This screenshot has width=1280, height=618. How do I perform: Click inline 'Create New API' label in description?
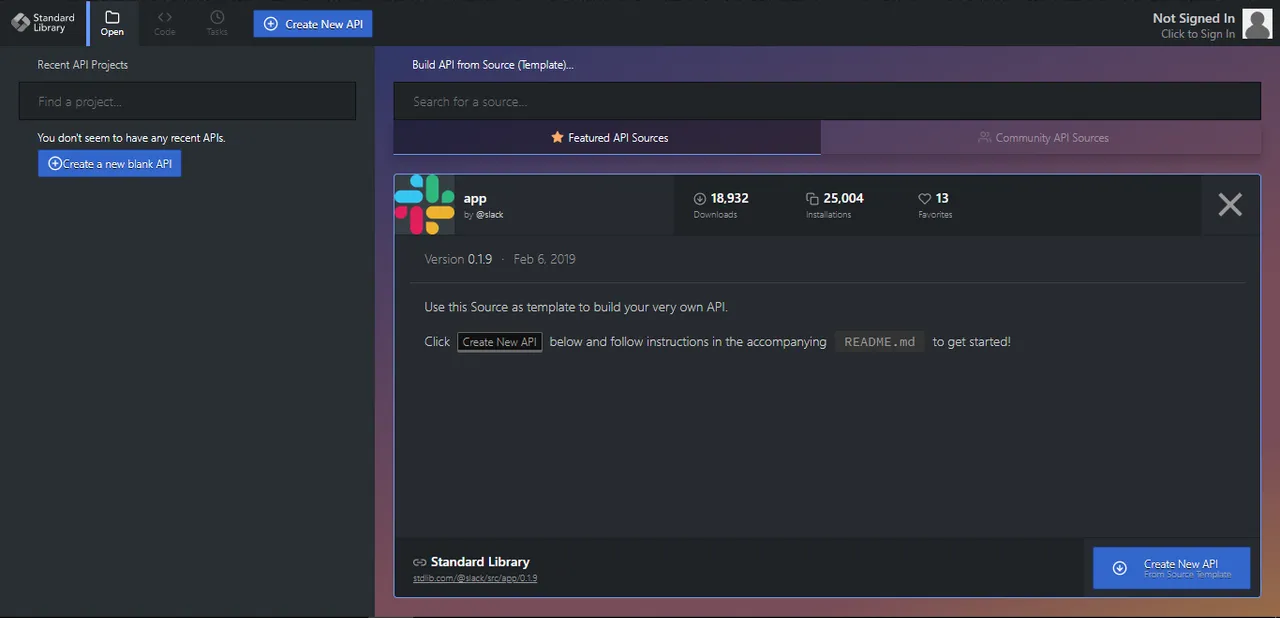click(x=500, y=342)
